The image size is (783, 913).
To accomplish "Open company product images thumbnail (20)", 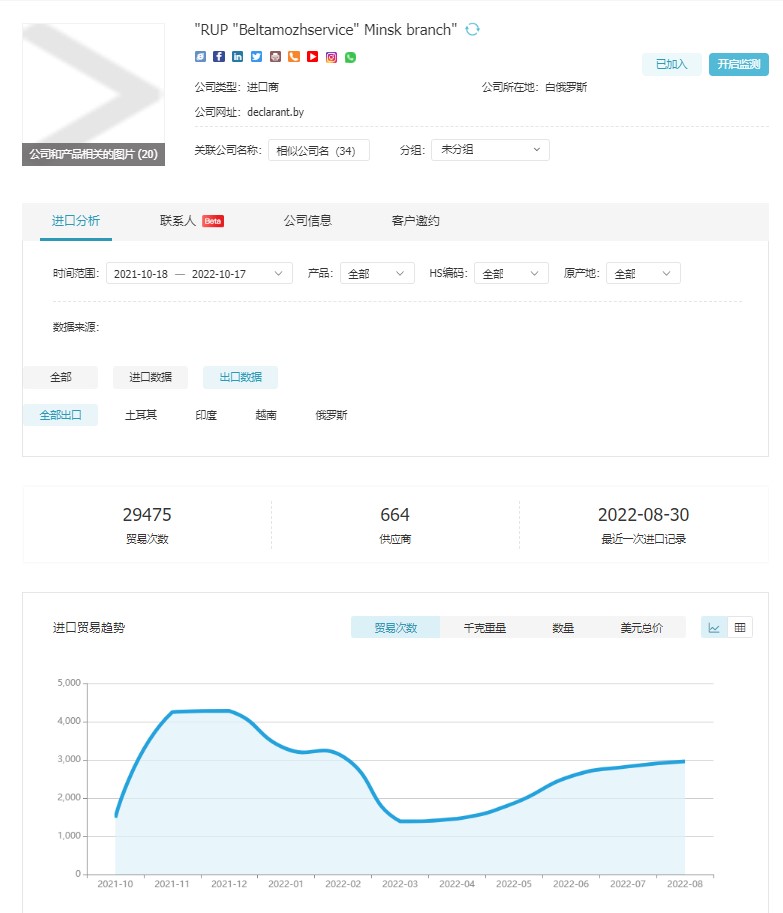I will (93, 94).
